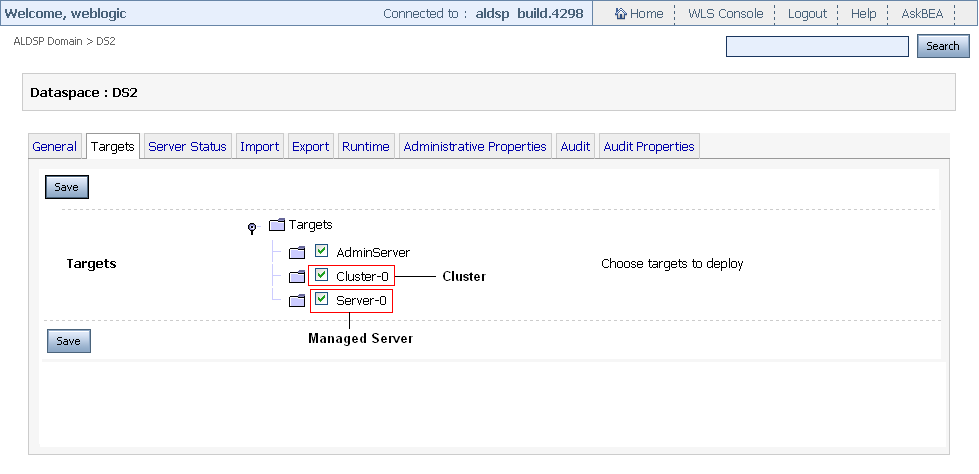Go to the Audit tab

coord(575,146)
